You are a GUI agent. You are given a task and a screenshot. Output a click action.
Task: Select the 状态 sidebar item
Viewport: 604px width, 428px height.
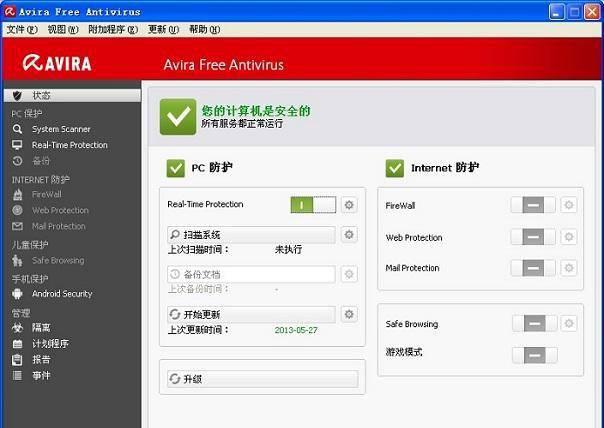[x=72, y=96]
